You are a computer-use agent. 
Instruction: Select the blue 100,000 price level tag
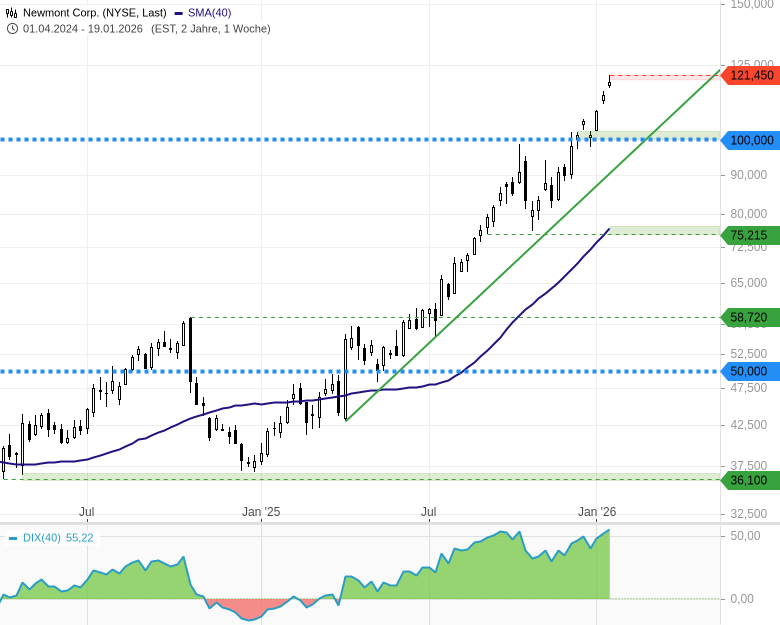[750, 140]
